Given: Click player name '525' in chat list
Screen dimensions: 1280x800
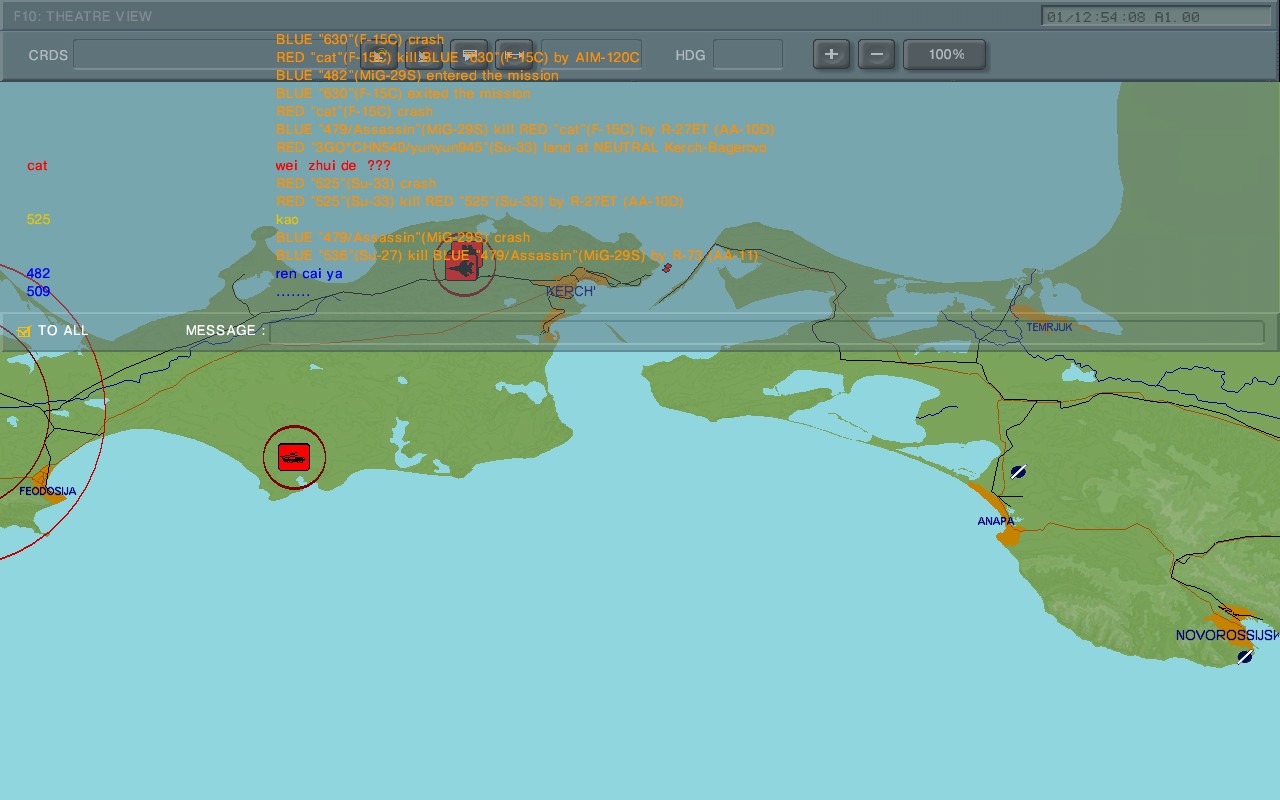Looking at the screenshot, I should point(38,219).
